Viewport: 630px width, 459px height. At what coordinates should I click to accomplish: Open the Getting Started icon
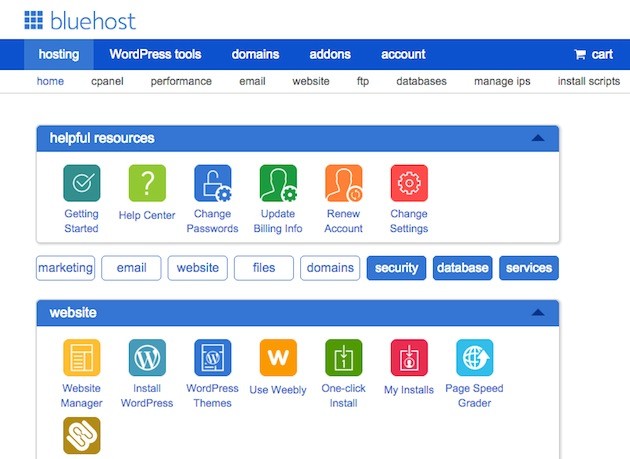82,183
